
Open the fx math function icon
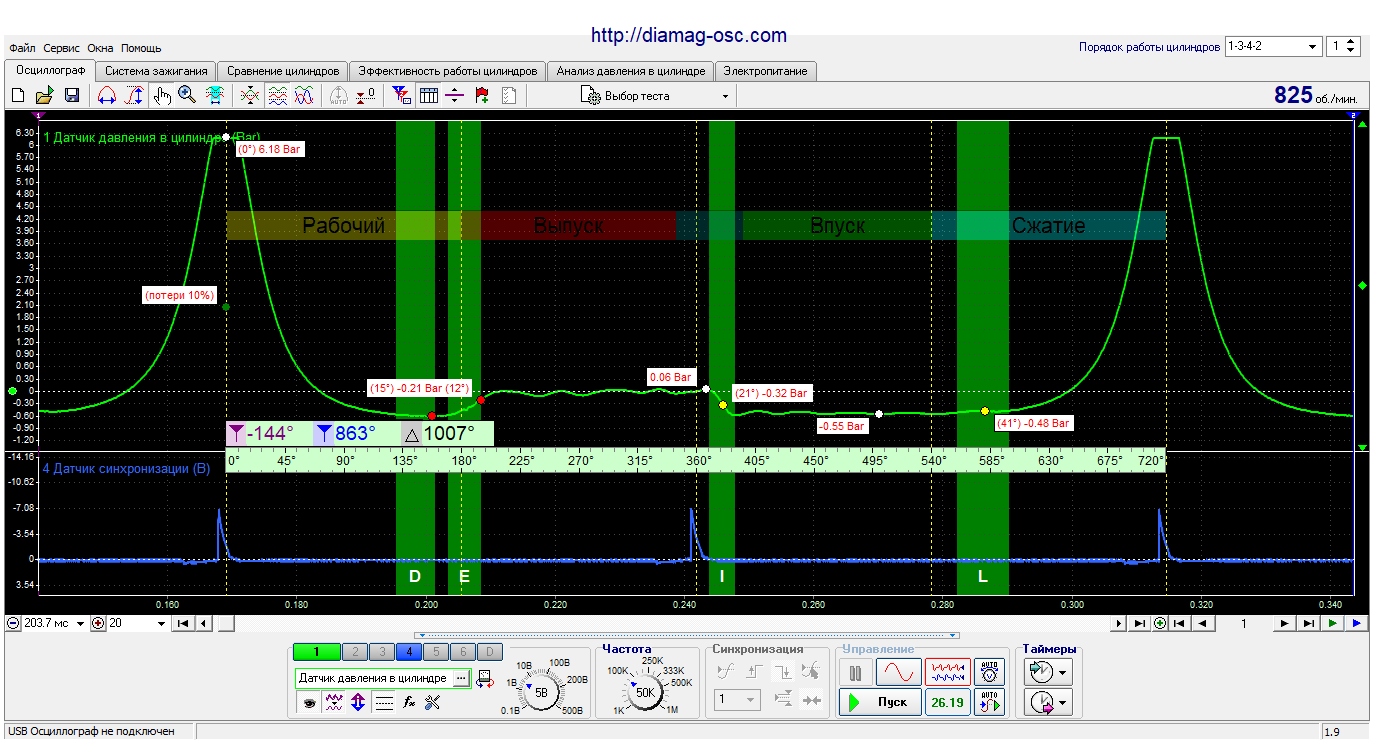pyautogui.click(x=409, y=703)
